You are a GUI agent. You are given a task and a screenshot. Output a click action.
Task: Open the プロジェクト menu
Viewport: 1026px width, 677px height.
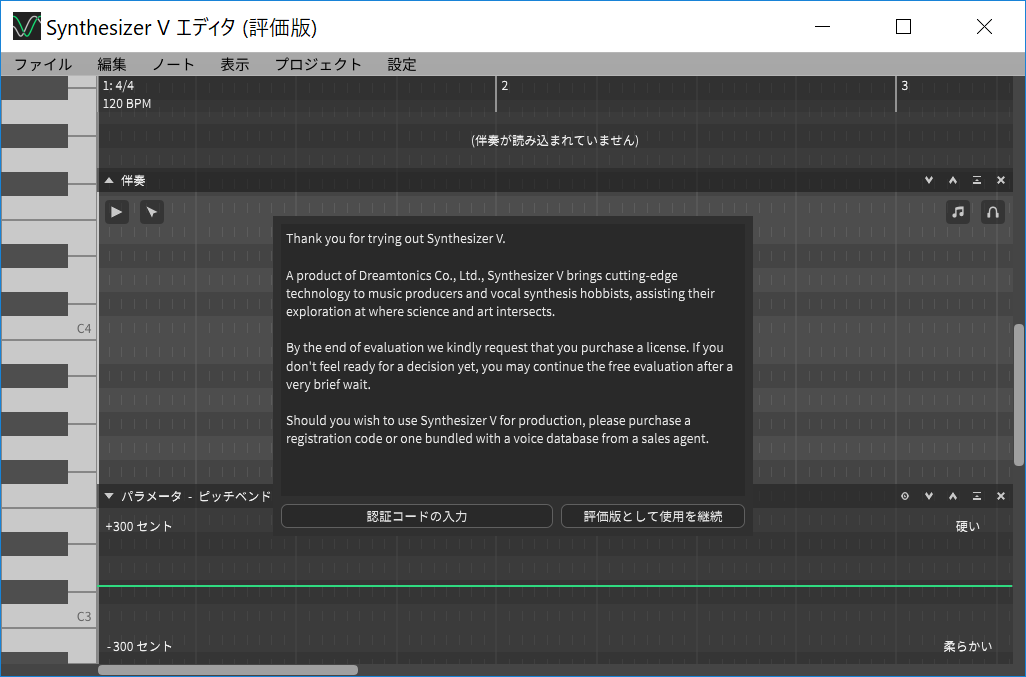[x=318, y=64]
